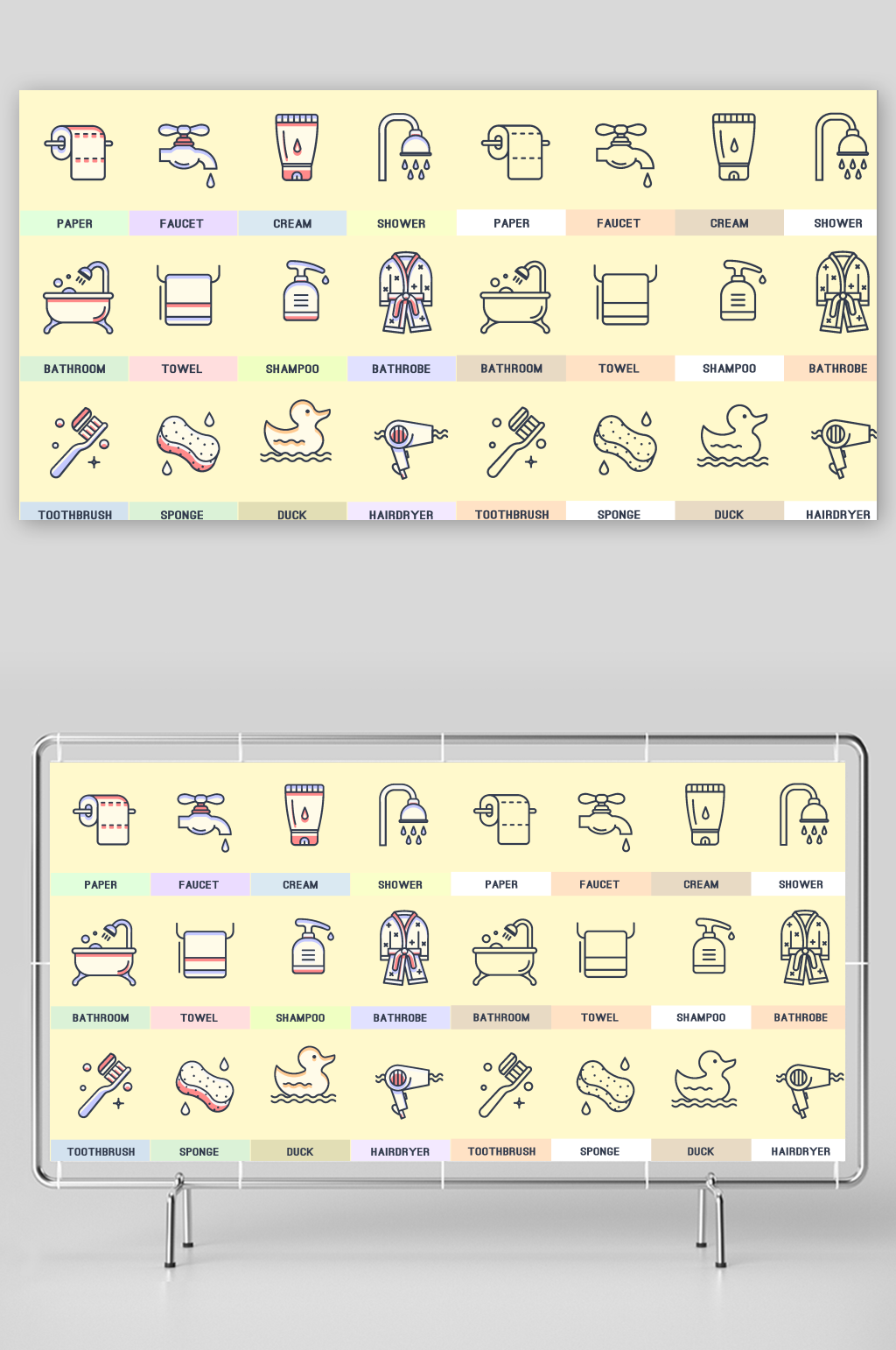The height and width of the screenshot is (1350, 896).
Task: Select the green "BATHROOM" label on the stand mockup
Action: (101, 1017)
